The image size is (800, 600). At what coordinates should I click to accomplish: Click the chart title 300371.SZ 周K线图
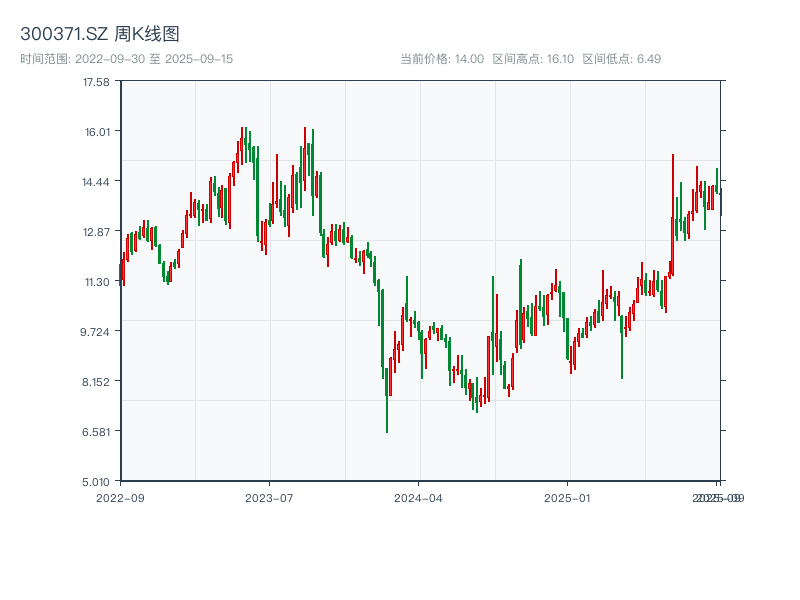tap(100, 34)
